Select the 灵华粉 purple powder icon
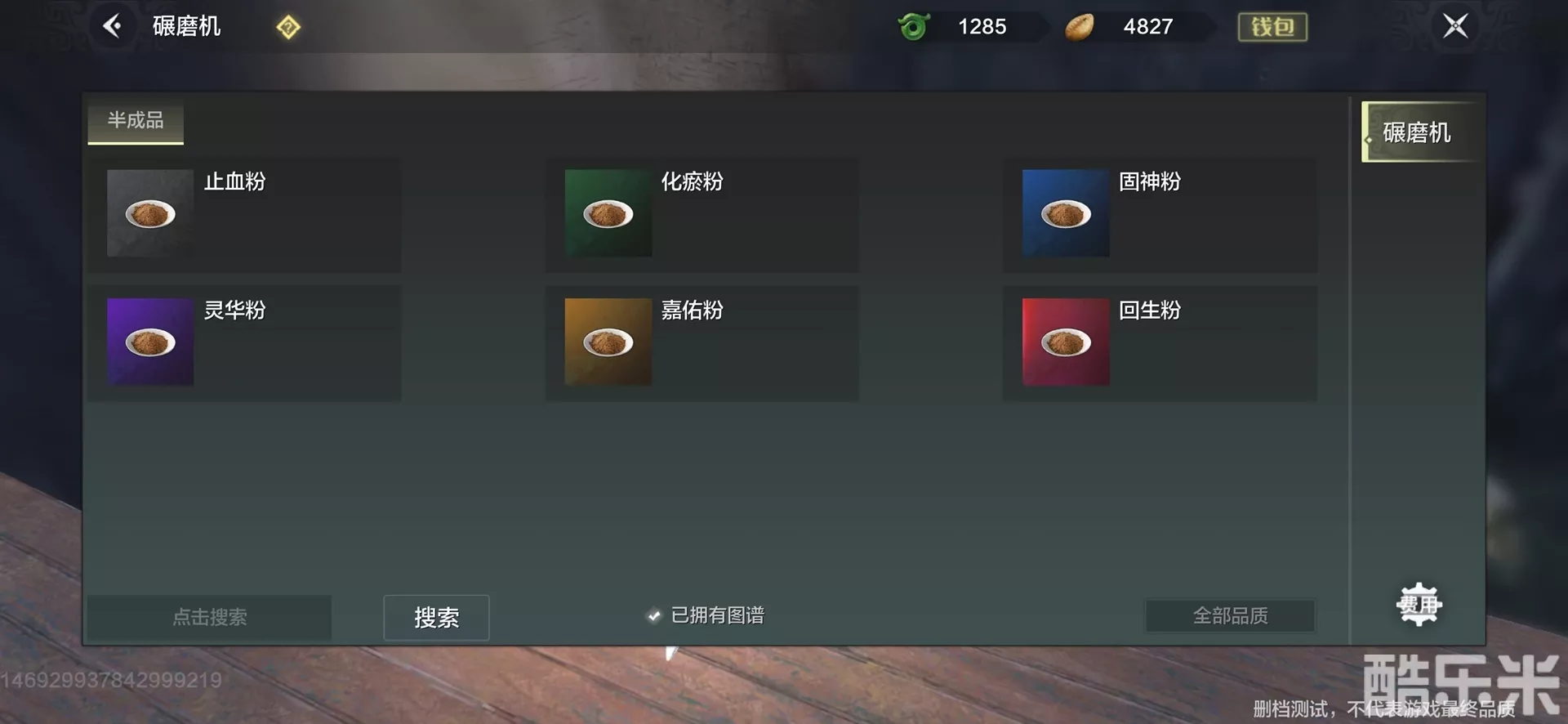Image resolution: width=1568 pixels, height=724 pixels. click(x=150, y=342)
